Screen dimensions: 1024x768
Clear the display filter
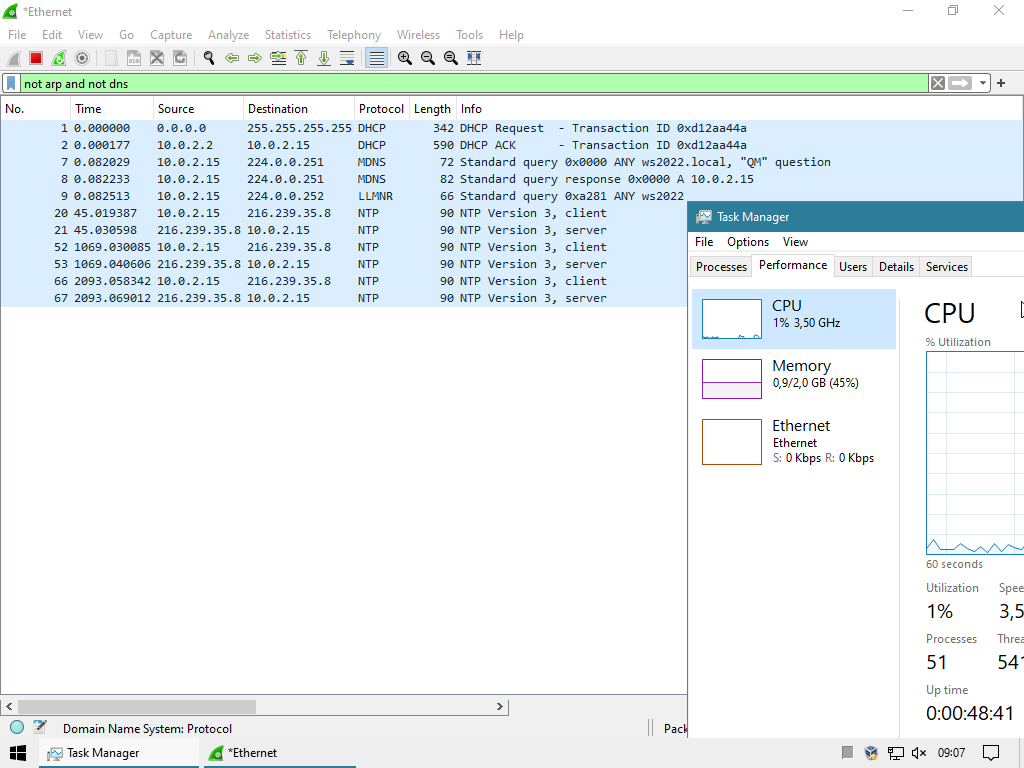pyautogui.click(x=938, y=84)
